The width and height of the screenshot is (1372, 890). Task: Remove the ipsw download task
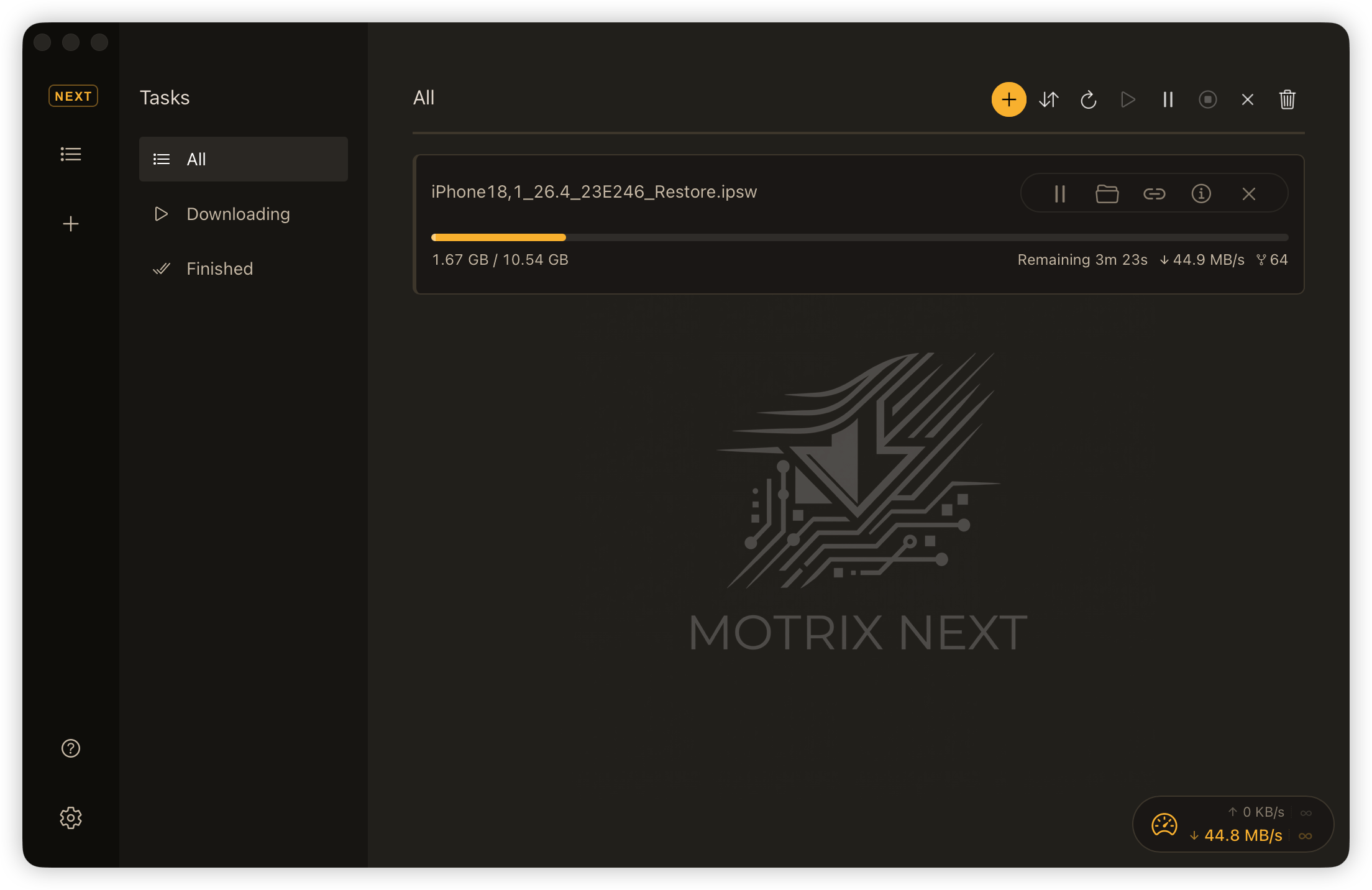click(1249, 194)
